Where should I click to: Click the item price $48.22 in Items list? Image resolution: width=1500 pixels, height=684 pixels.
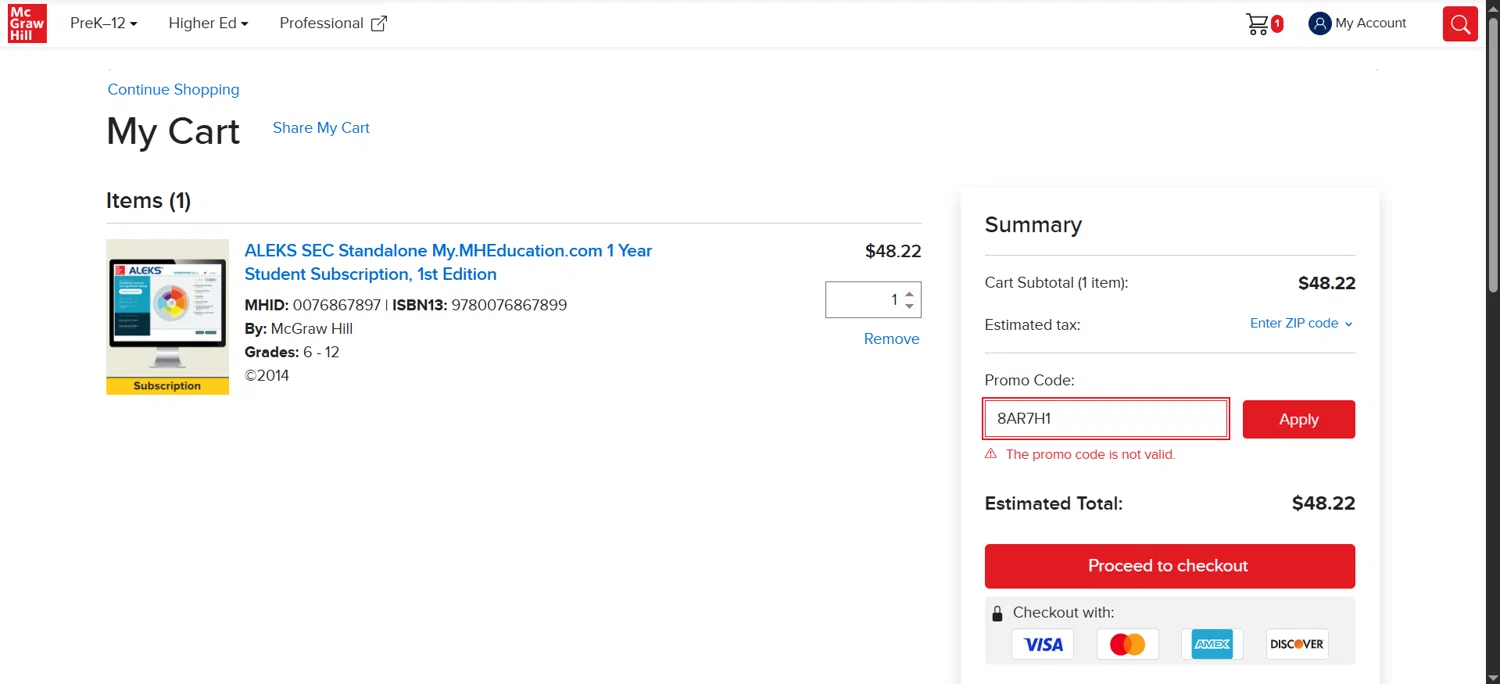[x=892, y=251]
